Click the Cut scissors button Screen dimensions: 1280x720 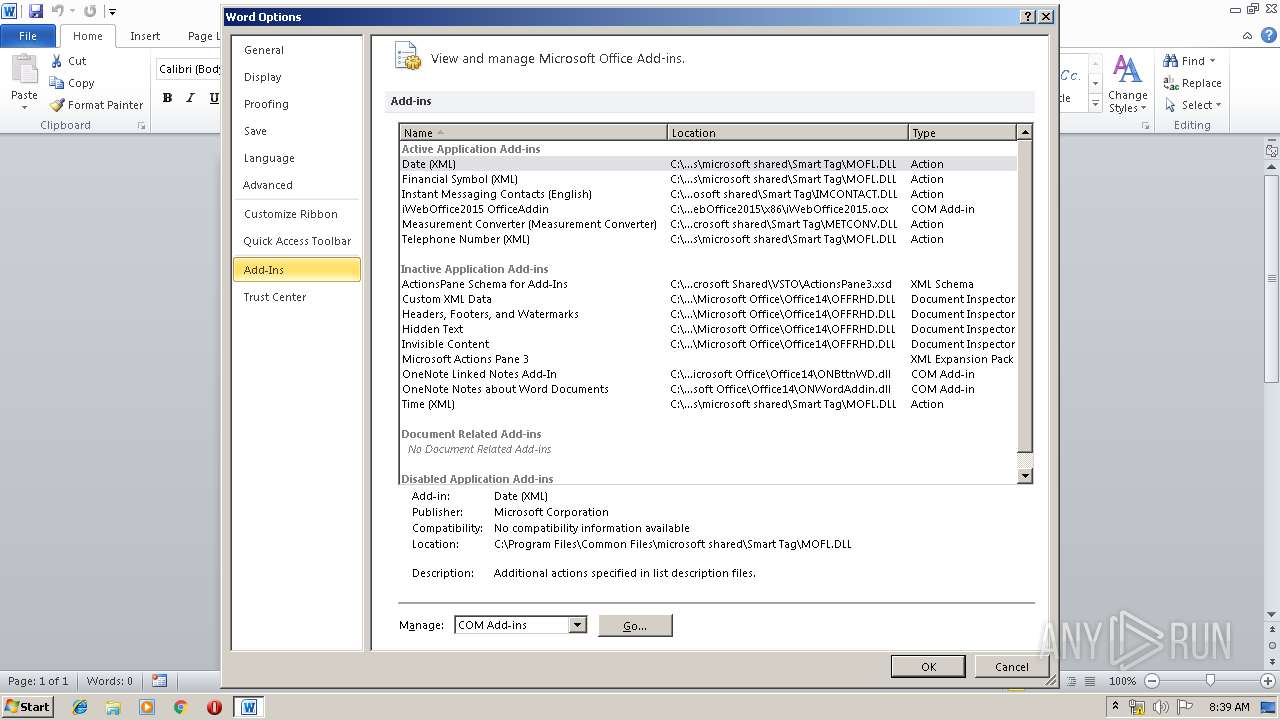pyautogui.click(x=69, y=61)
